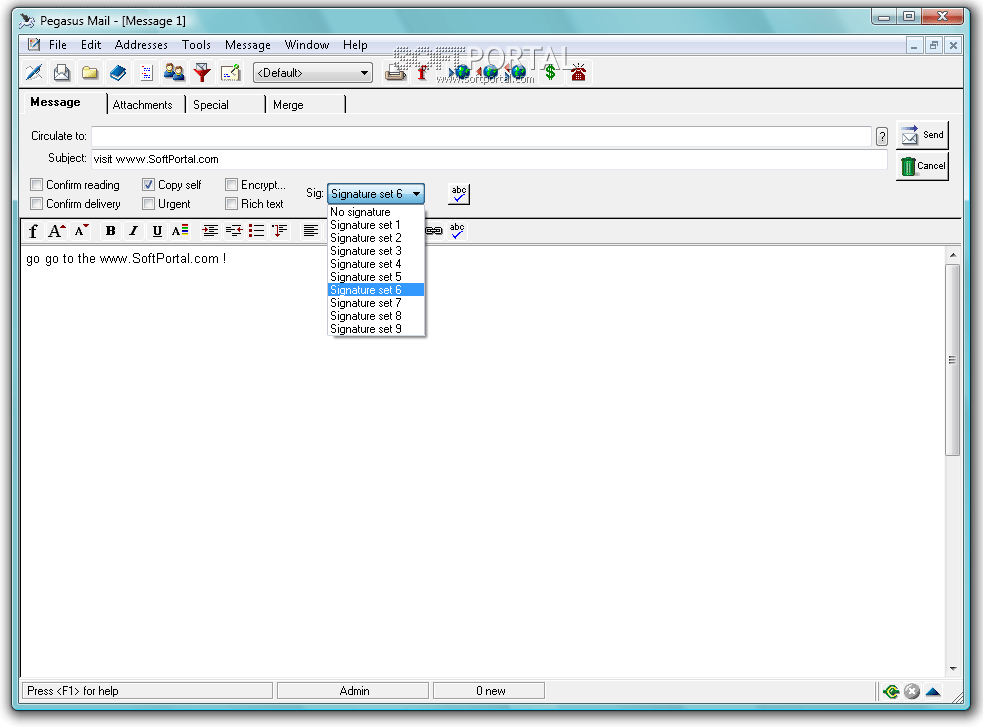This screenshot has width=983, height=727.
Task: Open the two-people user list icon
Action: (174, 73)
